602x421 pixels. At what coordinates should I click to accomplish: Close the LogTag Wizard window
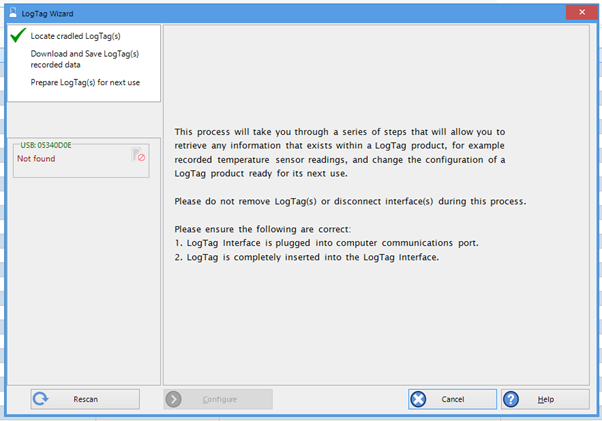pyautogui.click(x=581, y=11)
